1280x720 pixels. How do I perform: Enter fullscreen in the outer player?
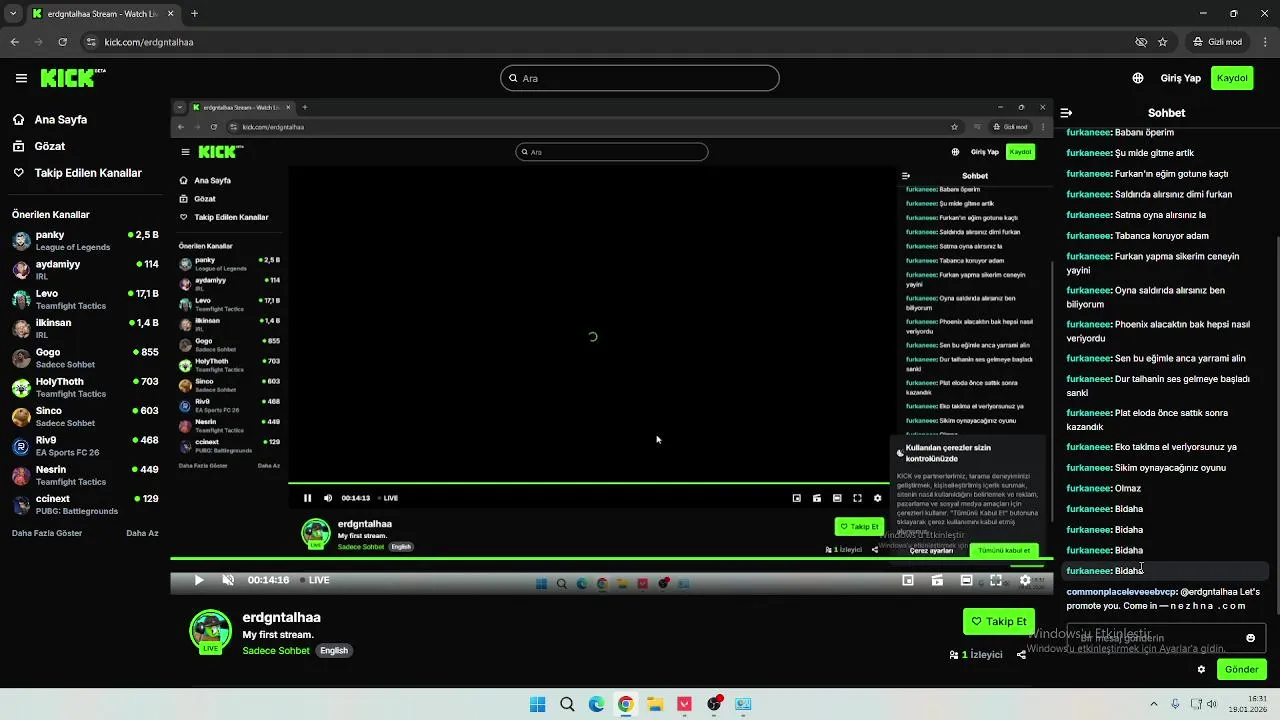(x=996, y=580)
